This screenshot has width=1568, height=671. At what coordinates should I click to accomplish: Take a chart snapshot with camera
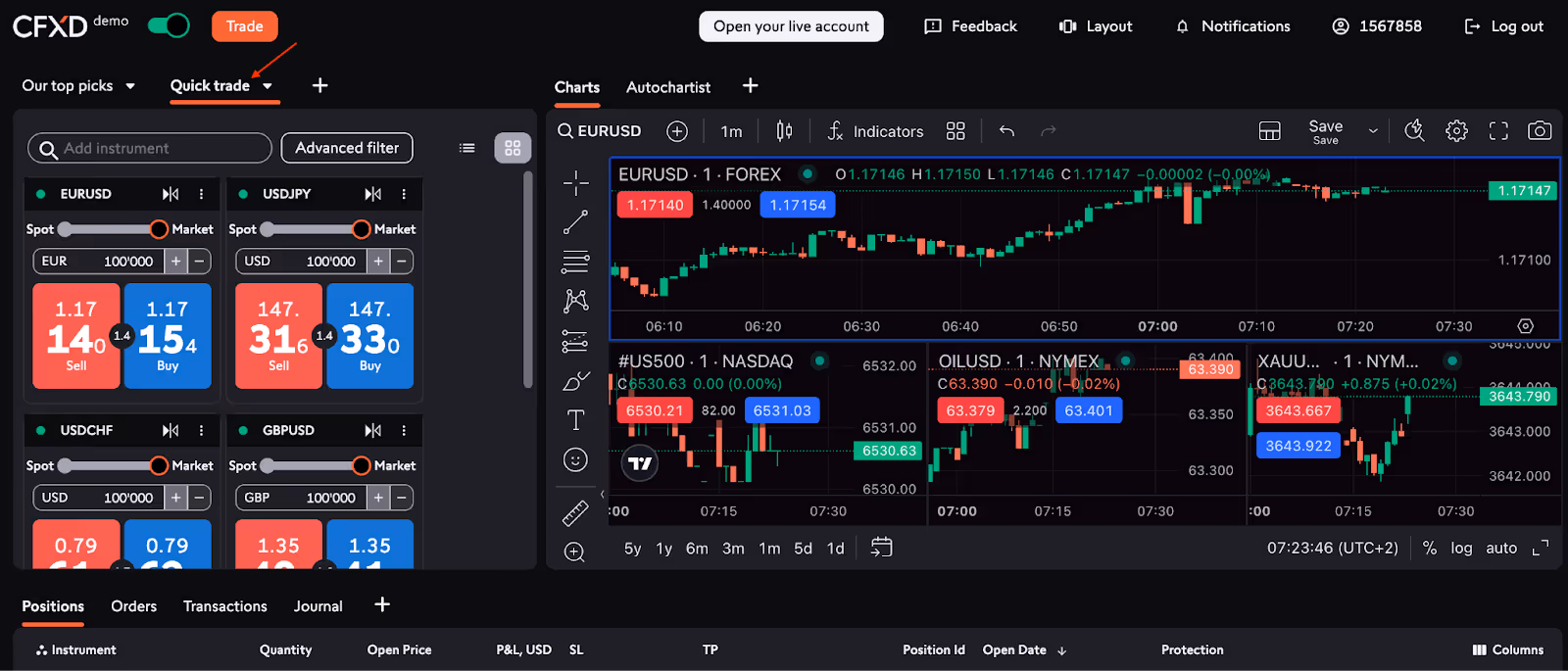pos(1540,131)
